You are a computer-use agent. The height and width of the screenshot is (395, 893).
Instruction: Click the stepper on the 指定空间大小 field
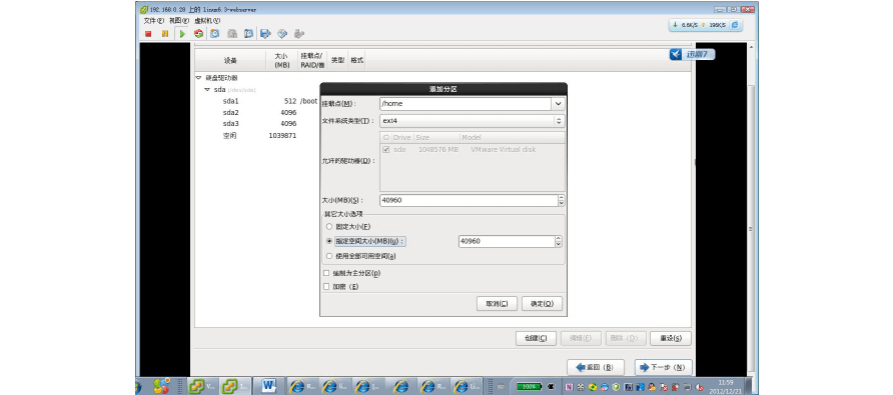click(558, 241)
